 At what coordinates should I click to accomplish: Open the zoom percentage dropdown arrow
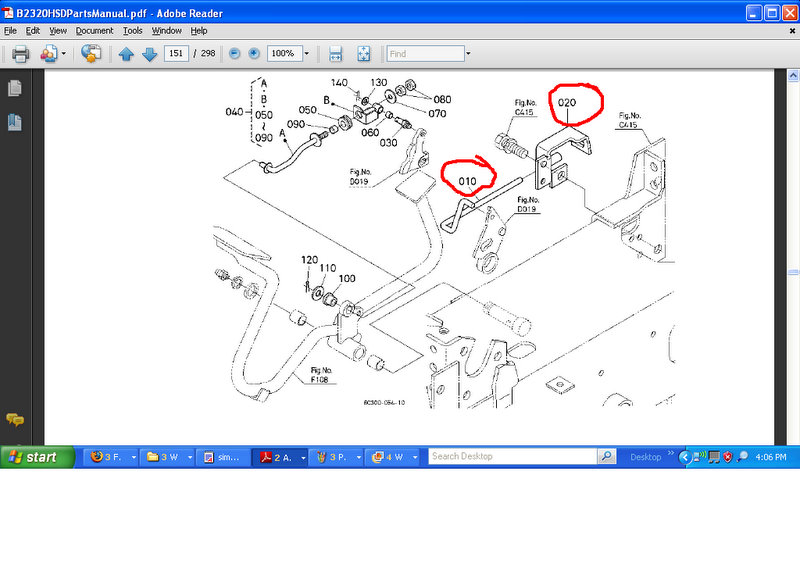point(307,54)
